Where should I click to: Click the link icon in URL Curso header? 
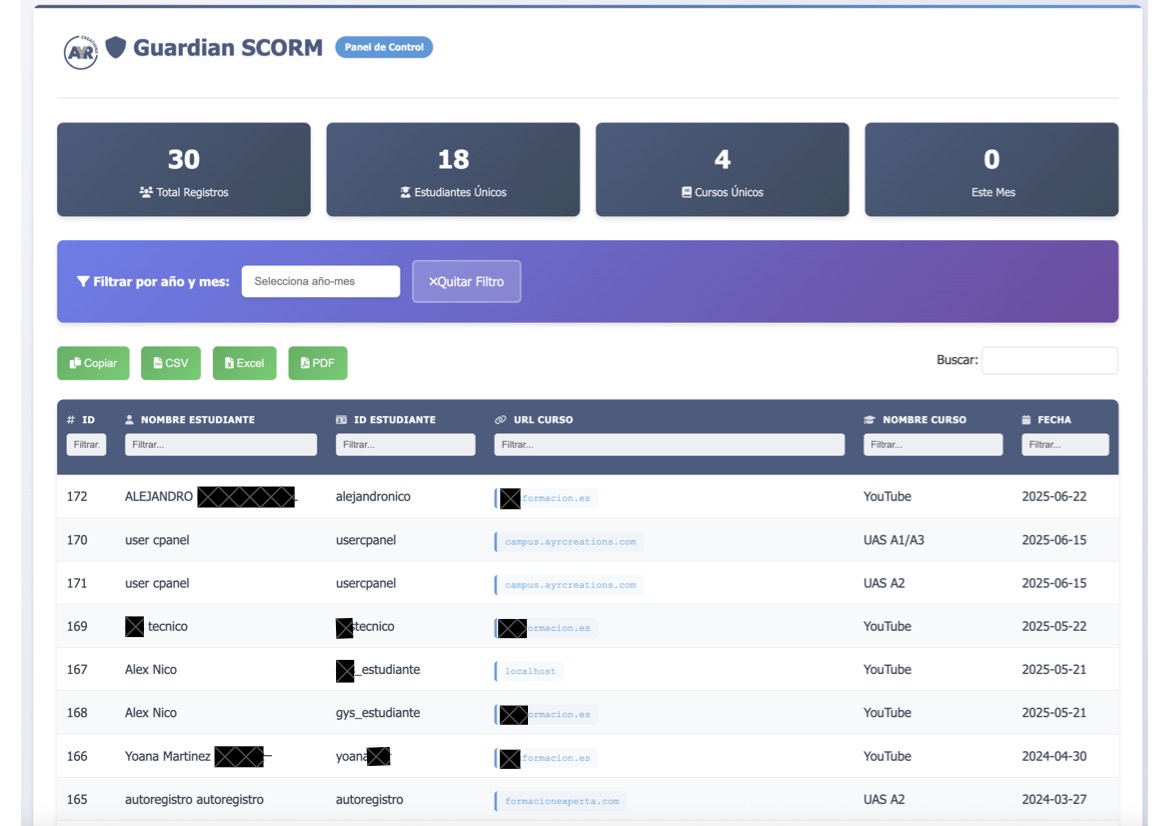(500, 420)
